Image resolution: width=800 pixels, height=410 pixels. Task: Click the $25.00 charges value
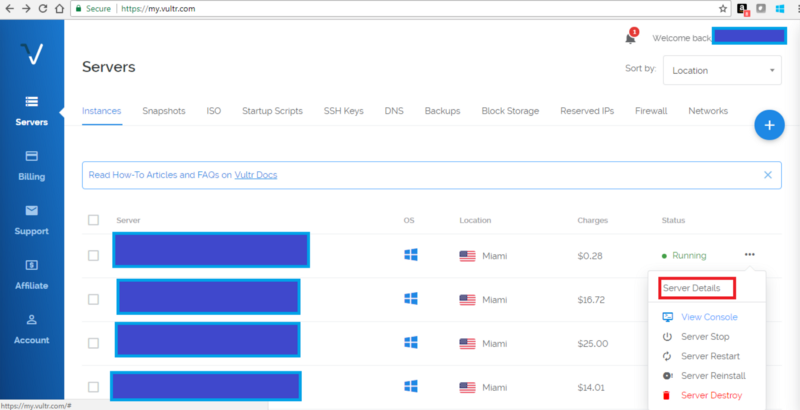(x=592, y=344)
